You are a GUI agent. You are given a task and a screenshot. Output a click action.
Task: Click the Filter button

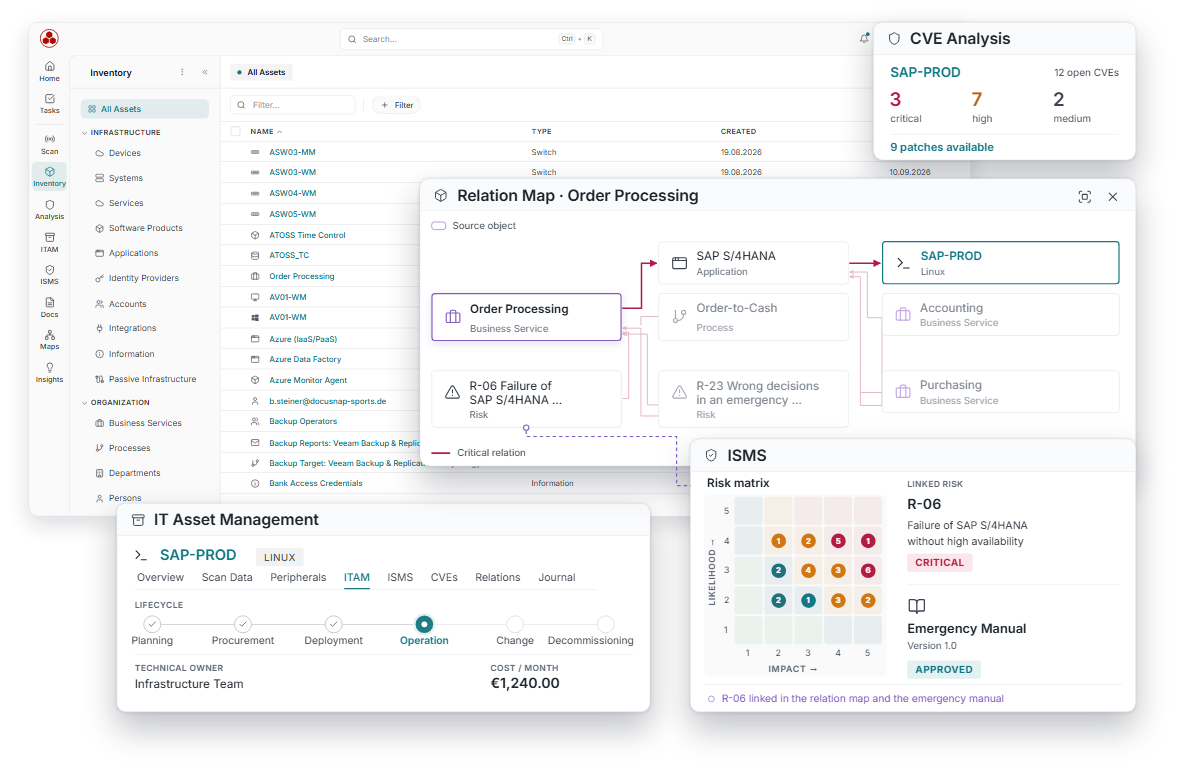(397, 105)
